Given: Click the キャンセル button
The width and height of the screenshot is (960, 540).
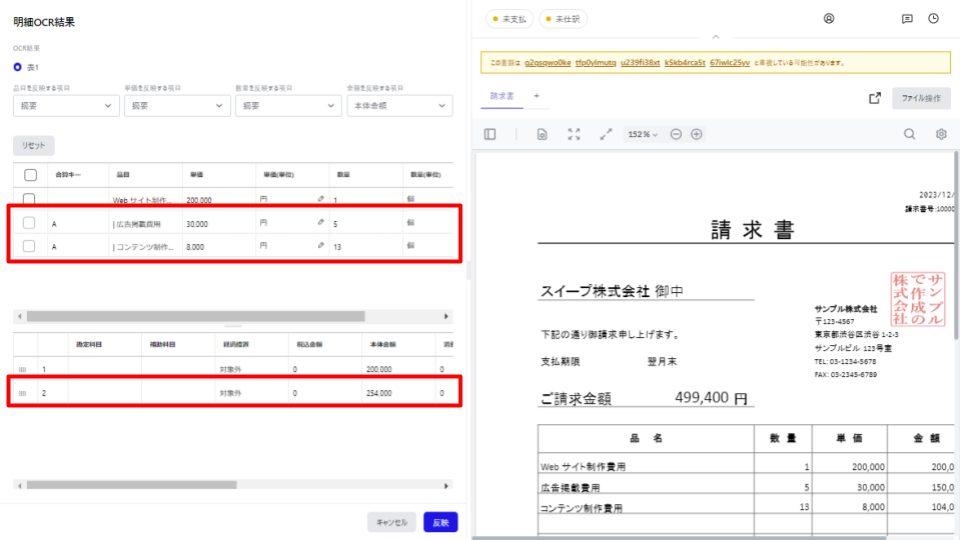Looking at the screenshot, I should coord(391,522).
